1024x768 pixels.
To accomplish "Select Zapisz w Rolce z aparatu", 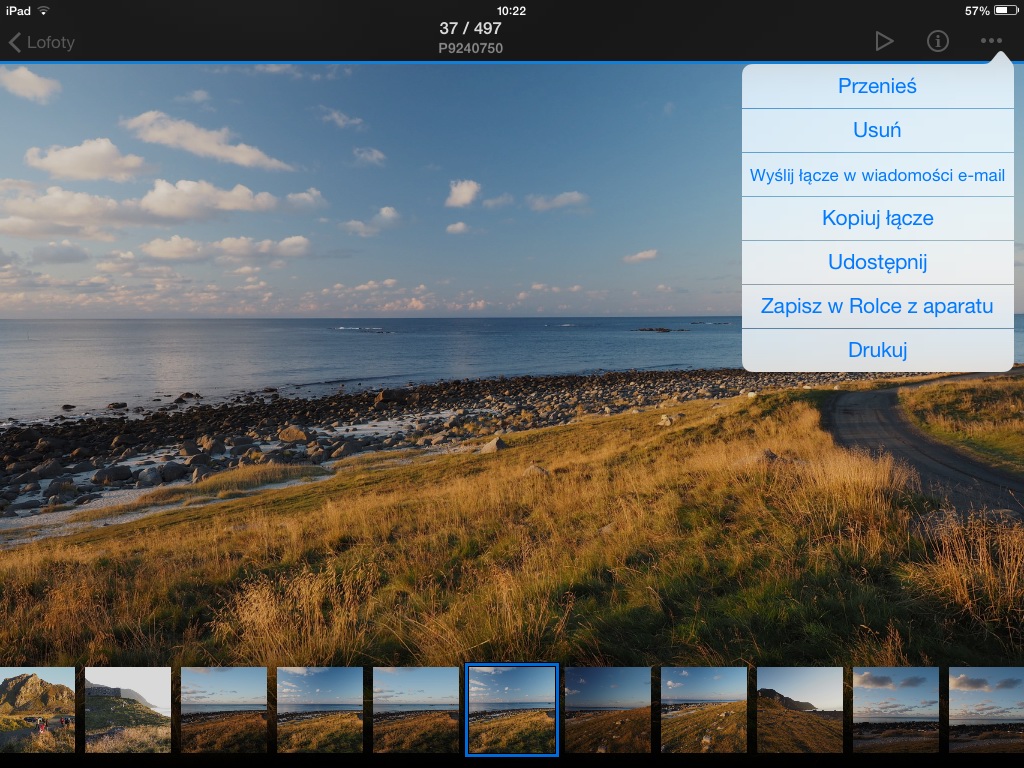I will click(x=877, y=306).
